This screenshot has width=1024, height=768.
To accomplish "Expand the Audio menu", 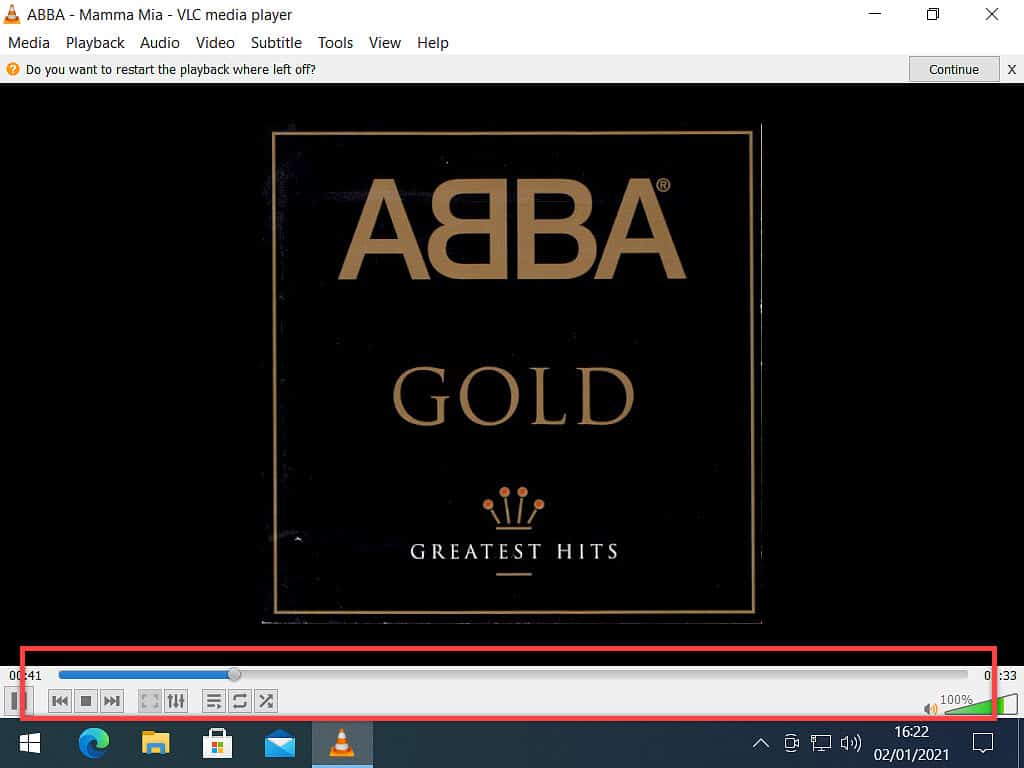I will [160, 43].
